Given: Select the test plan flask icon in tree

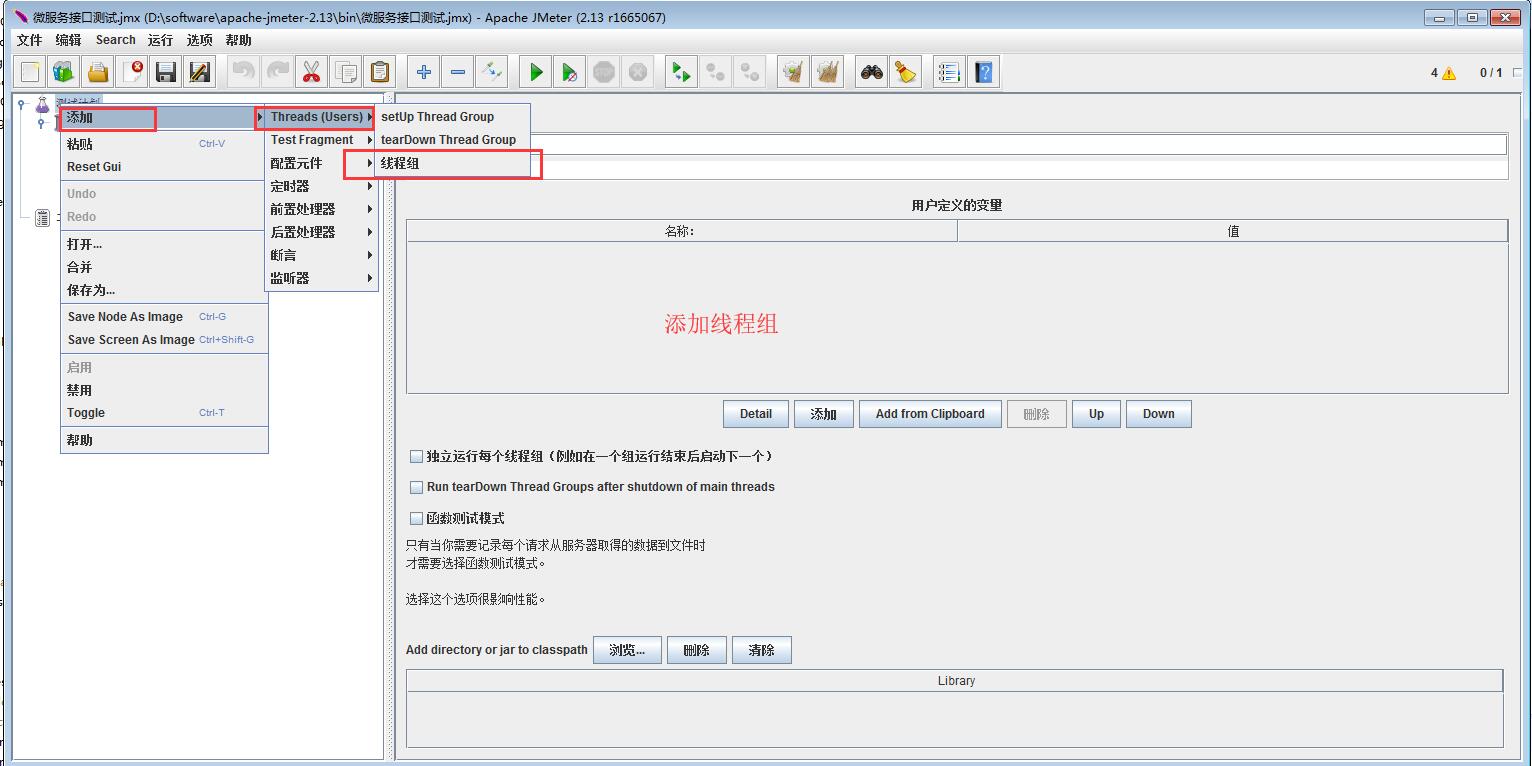Looking at the screenshot, I should pyautogui.click(x=42, y=104).
